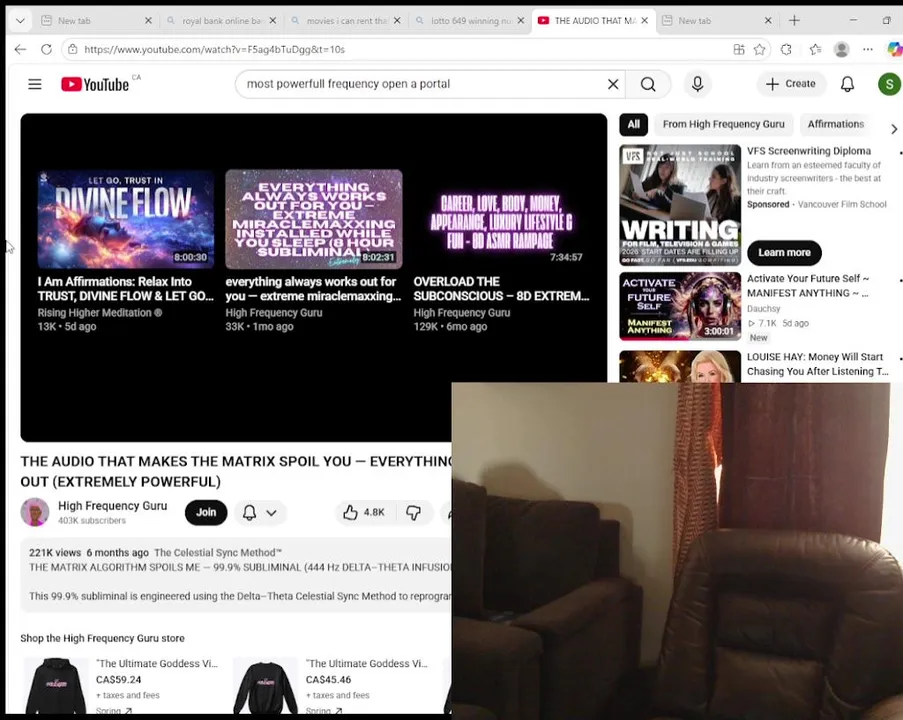Viewport: 903px width, 720px height.
Task: Open YouTube notifications bell
Action: click(x=847, y=84)
